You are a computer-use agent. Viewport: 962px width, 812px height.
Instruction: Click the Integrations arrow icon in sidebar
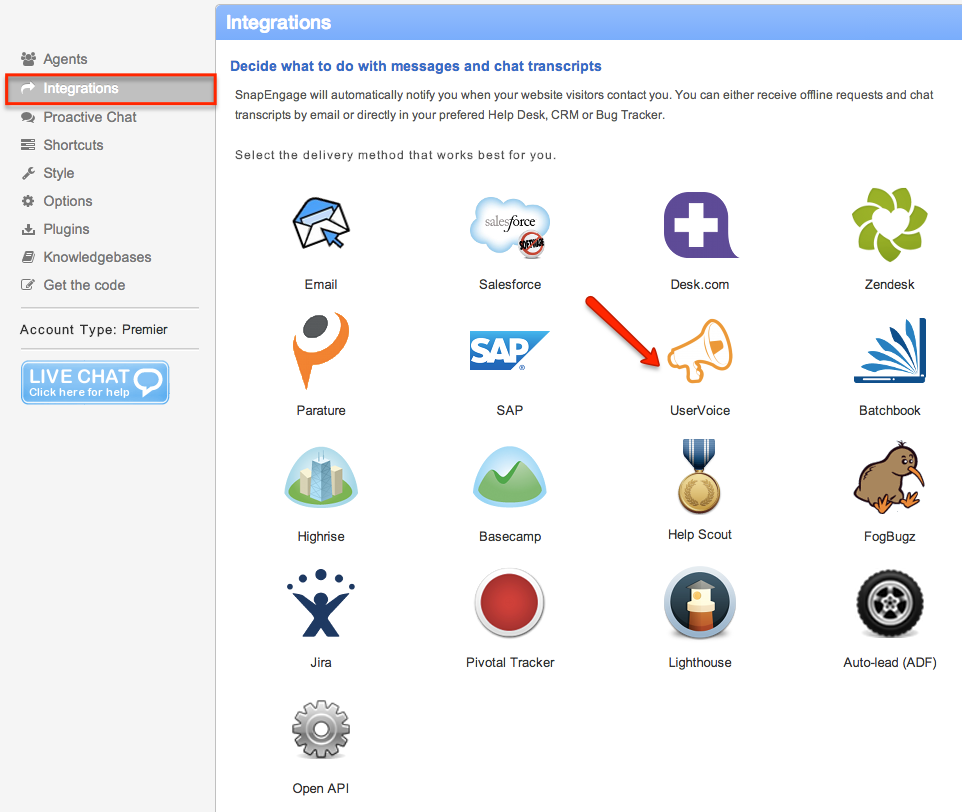(28, 88)
